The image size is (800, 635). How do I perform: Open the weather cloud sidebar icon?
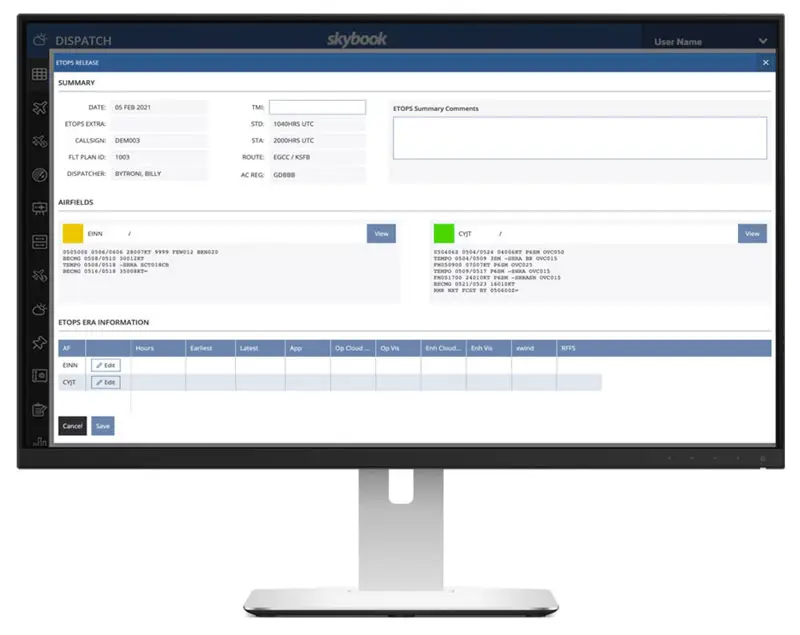coord(40,309)
